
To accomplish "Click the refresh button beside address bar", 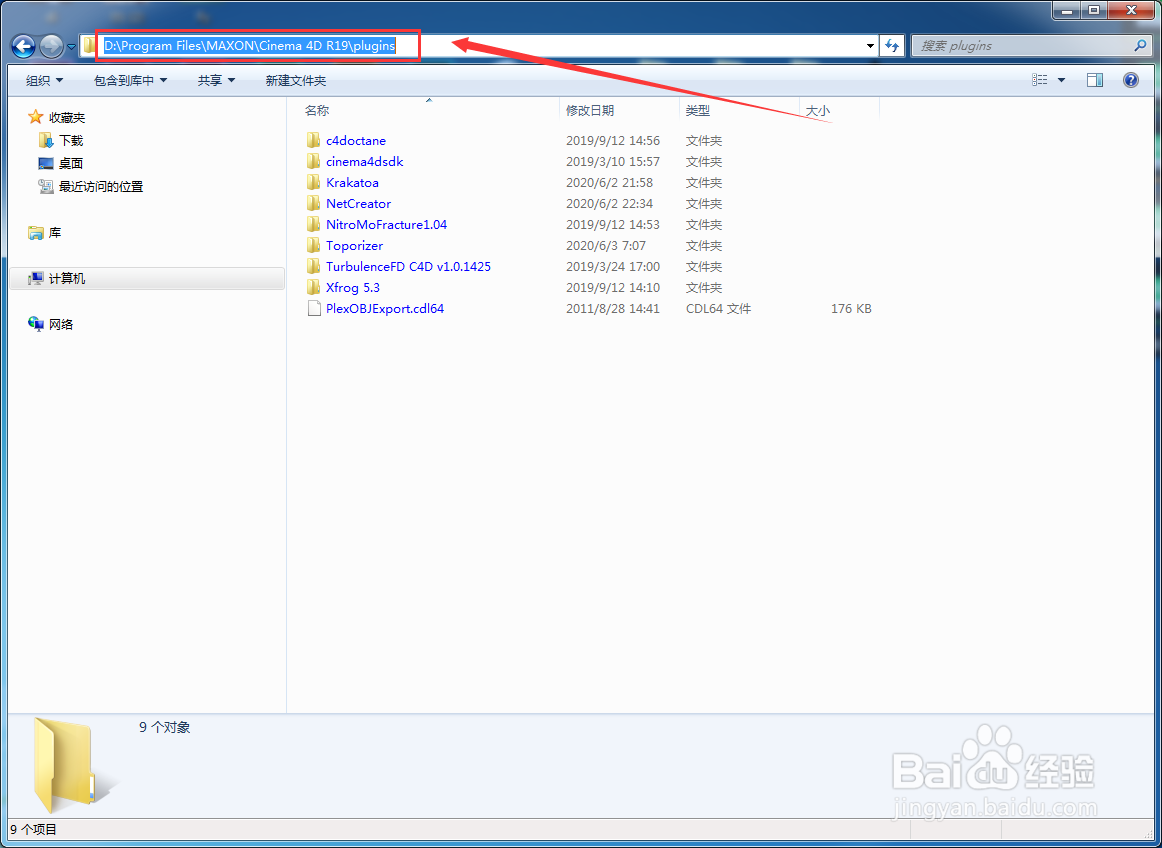I will click(892, 46).
